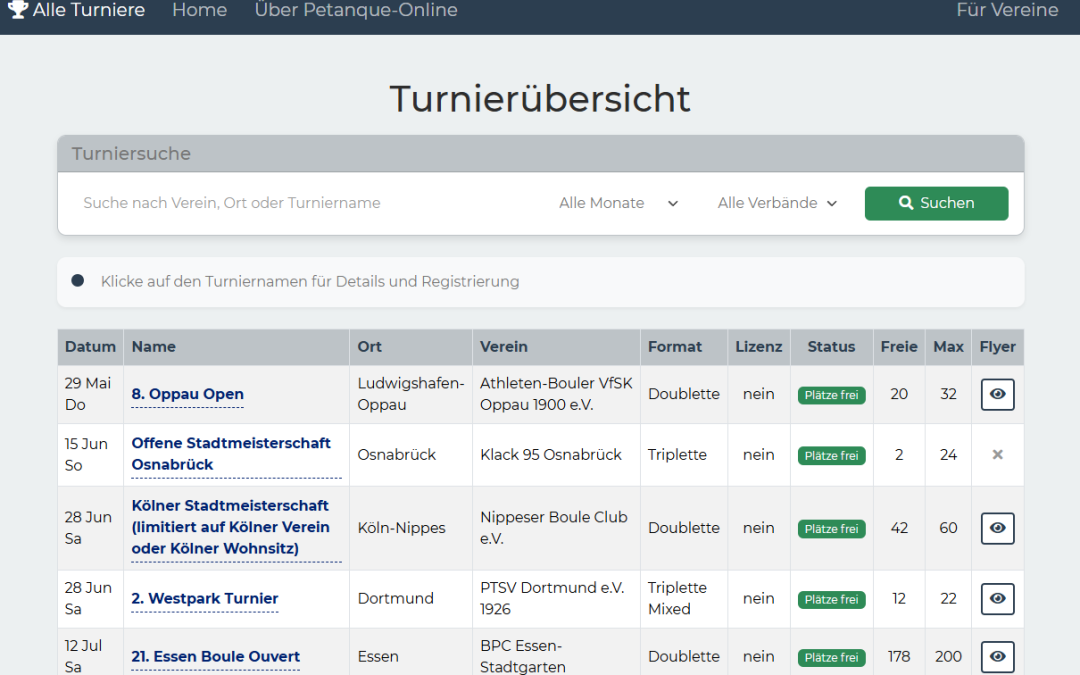
Task: Click Plätze frei badge in Dortmund row
Action: point(831,600)
